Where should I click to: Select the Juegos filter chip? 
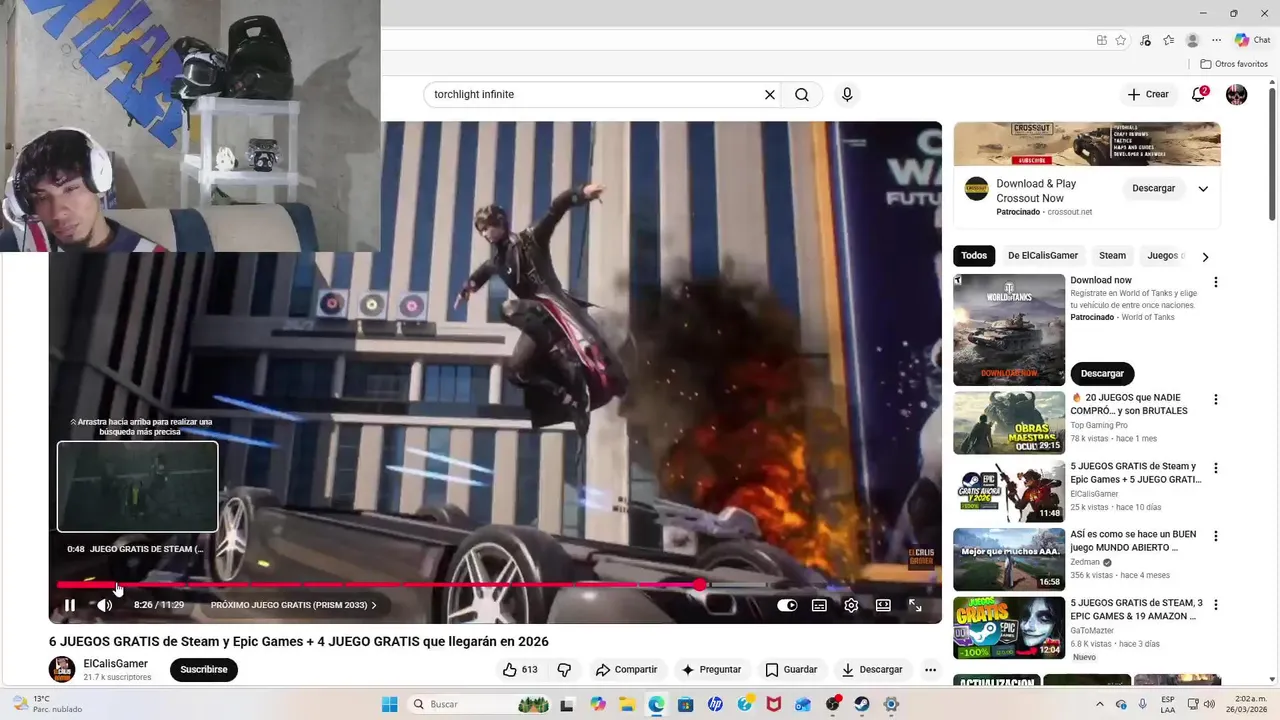[1163, 256]
